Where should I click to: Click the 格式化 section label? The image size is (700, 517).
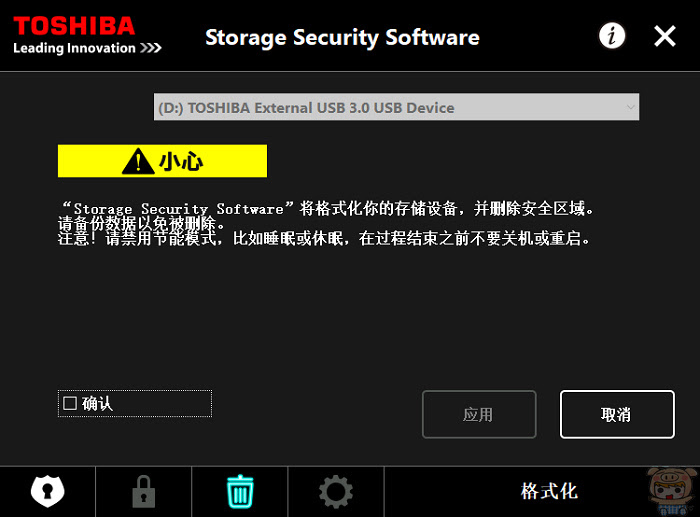549,492
